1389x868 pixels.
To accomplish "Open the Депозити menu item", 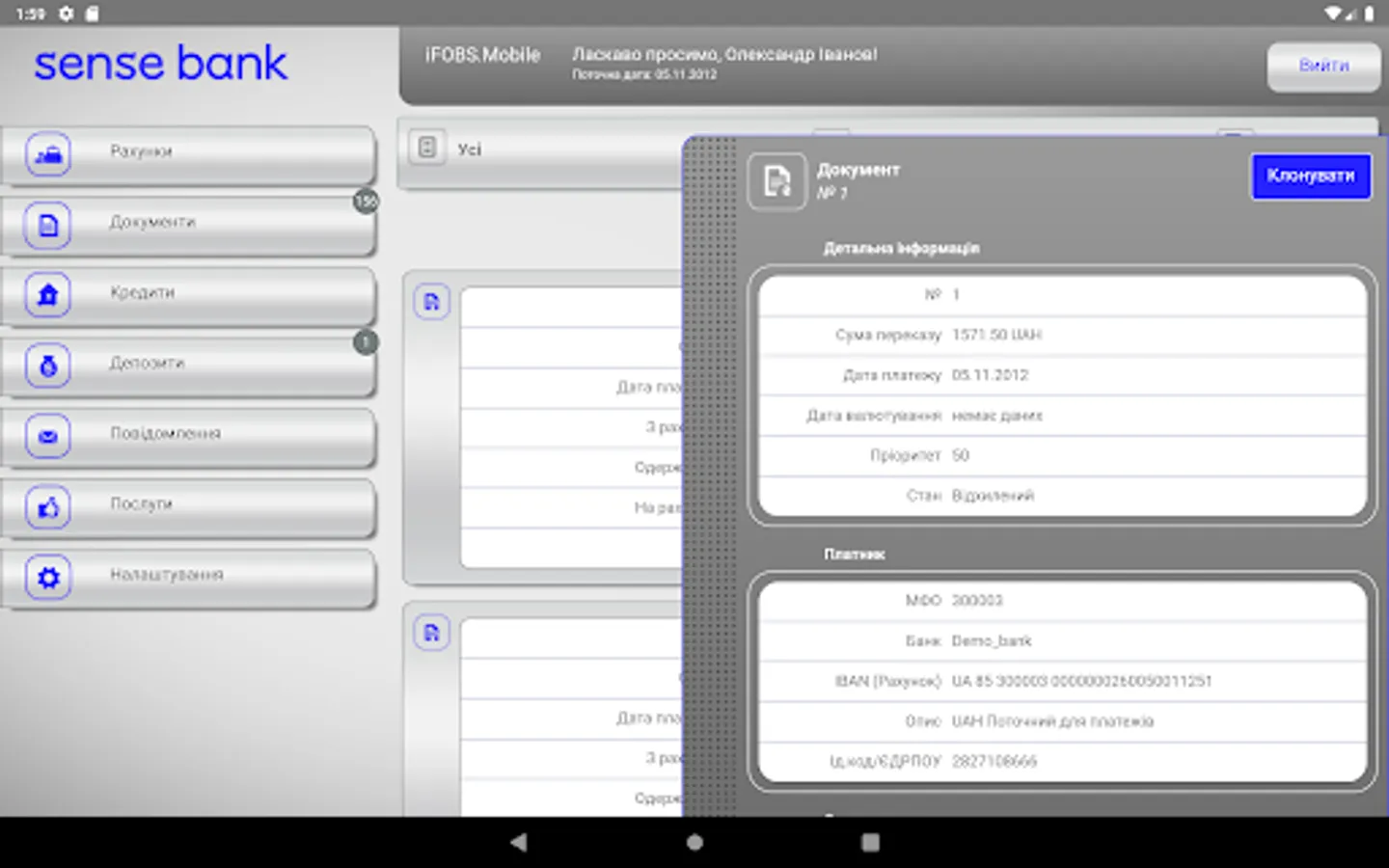I will pos(189,366).
